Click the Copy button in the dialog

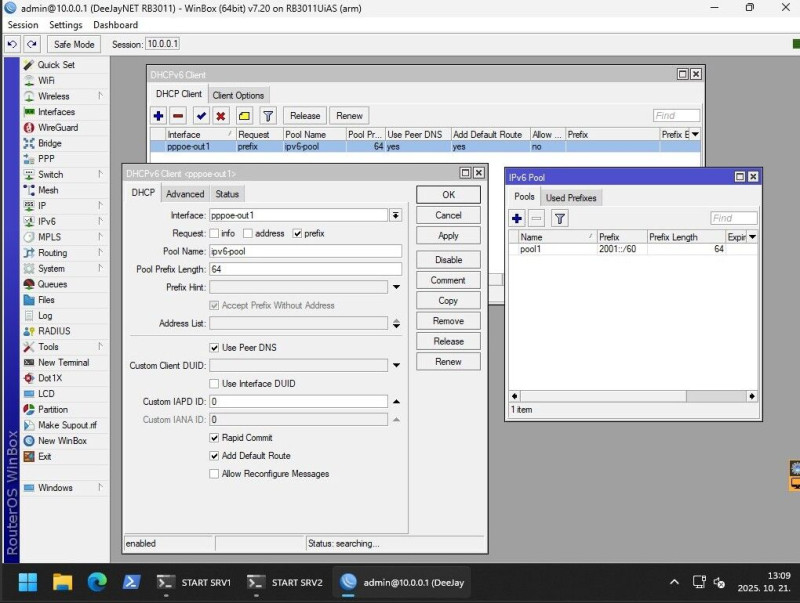coord(448,300)
